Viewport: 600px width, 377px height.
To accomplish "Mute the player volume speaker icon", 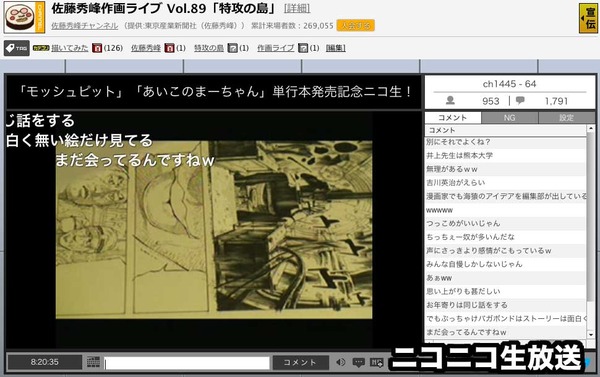I will (340, 362).
